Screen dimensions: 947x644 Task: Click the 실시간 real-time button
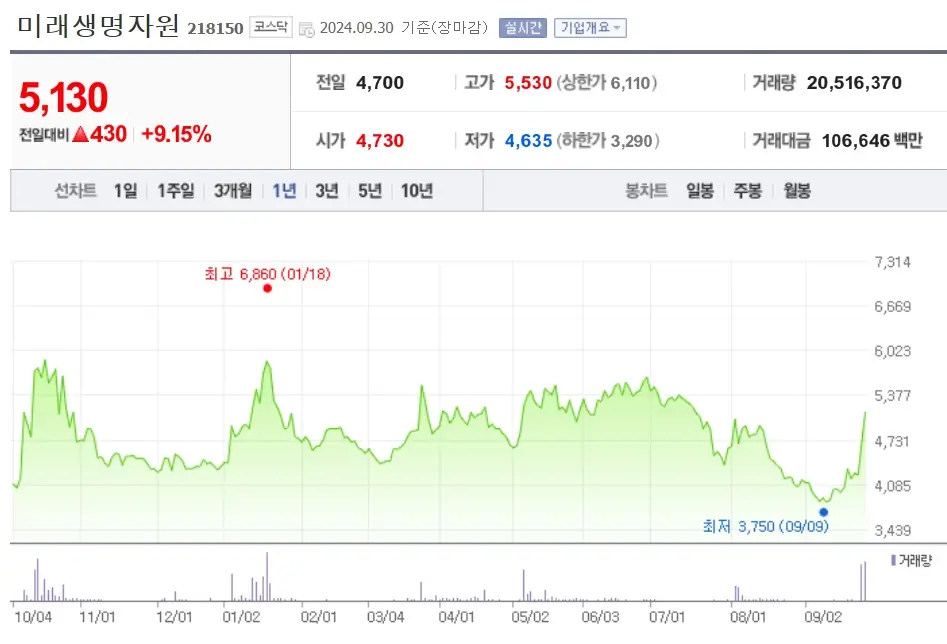coord(524,27)
